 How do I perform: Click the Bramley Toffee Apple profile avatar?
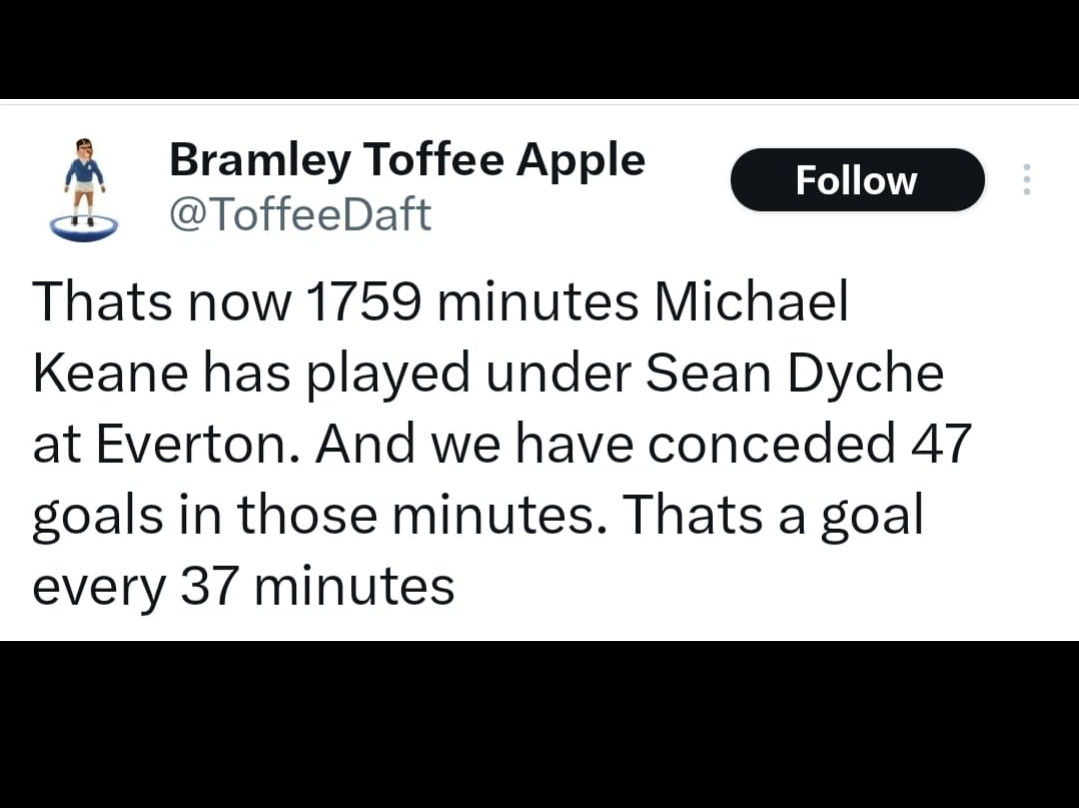coord(84,189)
